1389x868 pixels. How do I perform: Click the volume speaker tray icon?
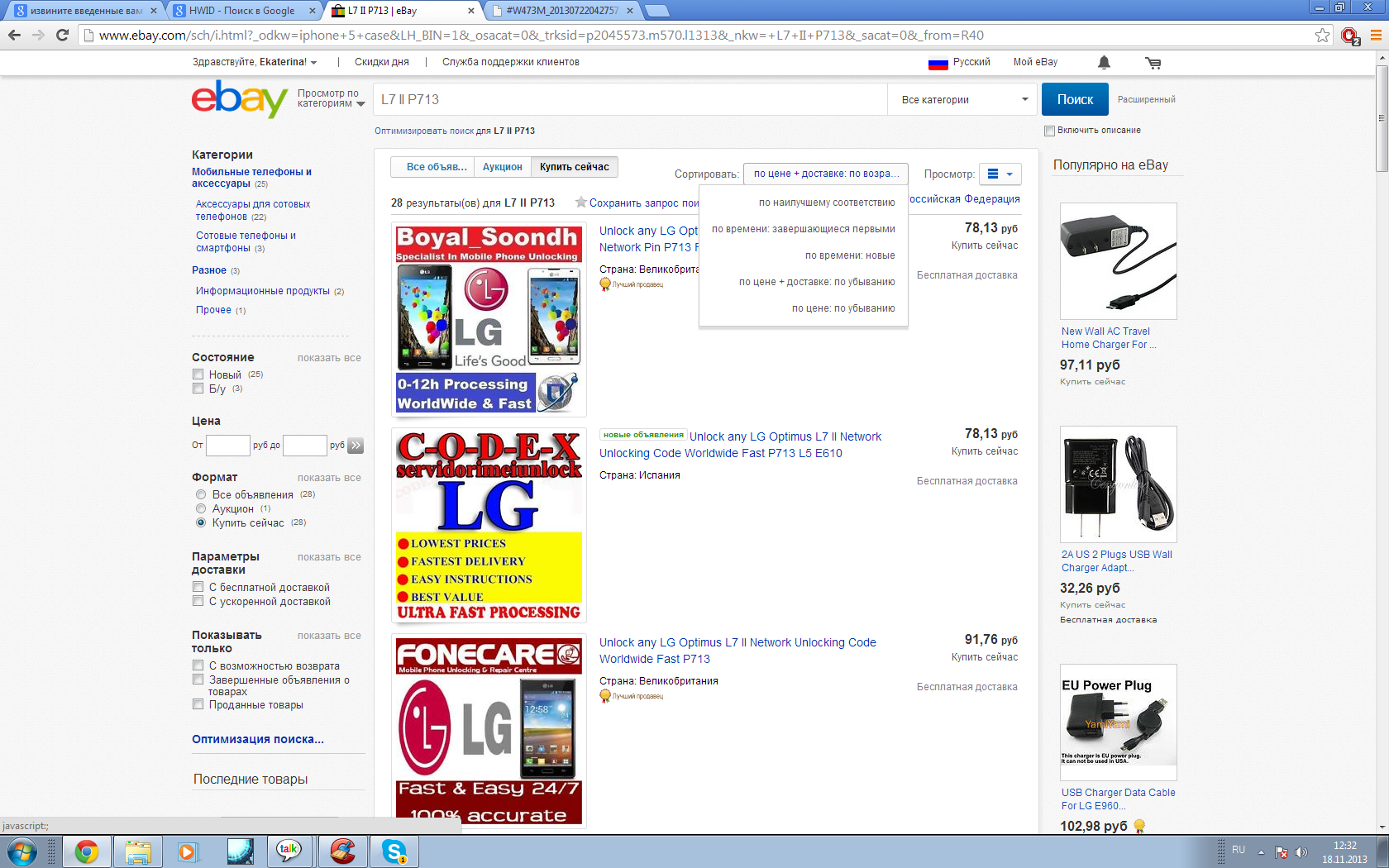click(x=1301, y=851)
